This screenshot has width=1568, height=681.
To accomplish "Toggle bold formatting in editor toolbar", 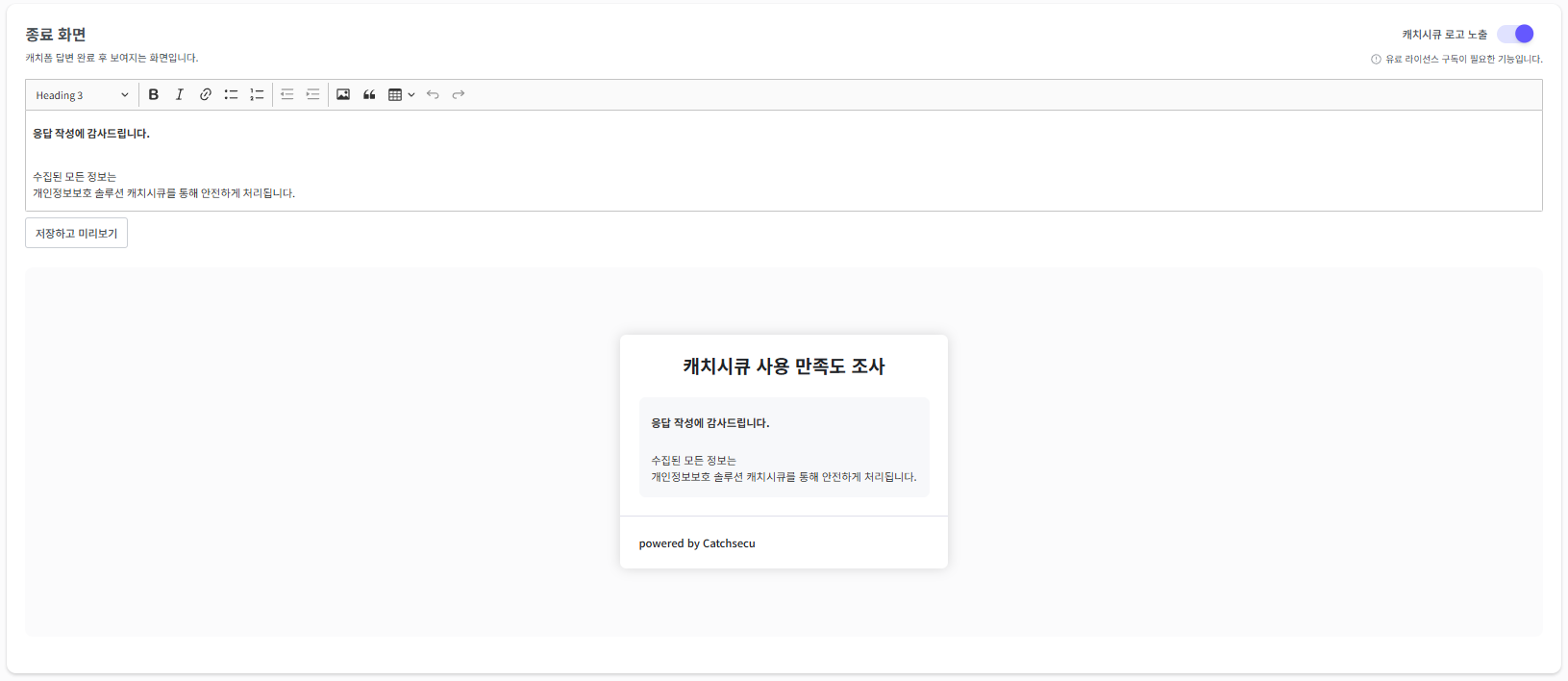I will pyautogui.click(x=153, y=94).
